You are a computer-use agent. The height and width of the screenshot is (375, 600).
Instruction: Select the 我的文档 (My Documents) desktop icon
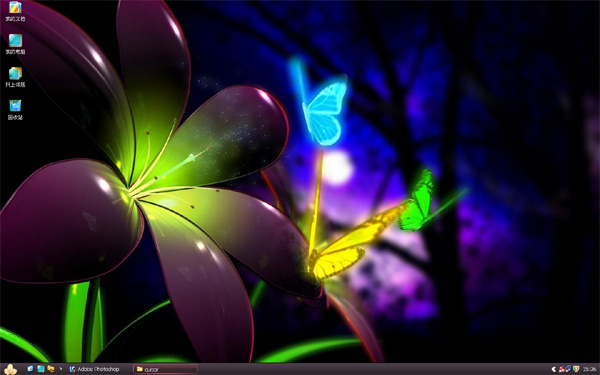pyautogui.click(x=15, y=11)
